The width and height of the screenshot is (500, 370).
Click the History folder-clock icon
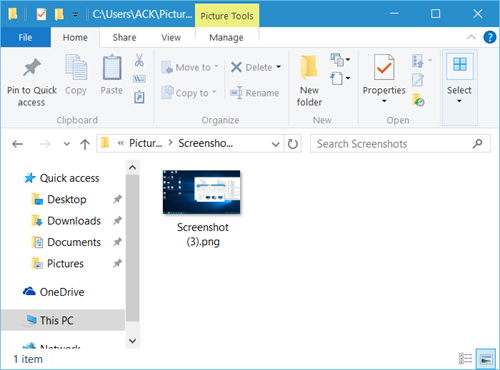[418, 100]
